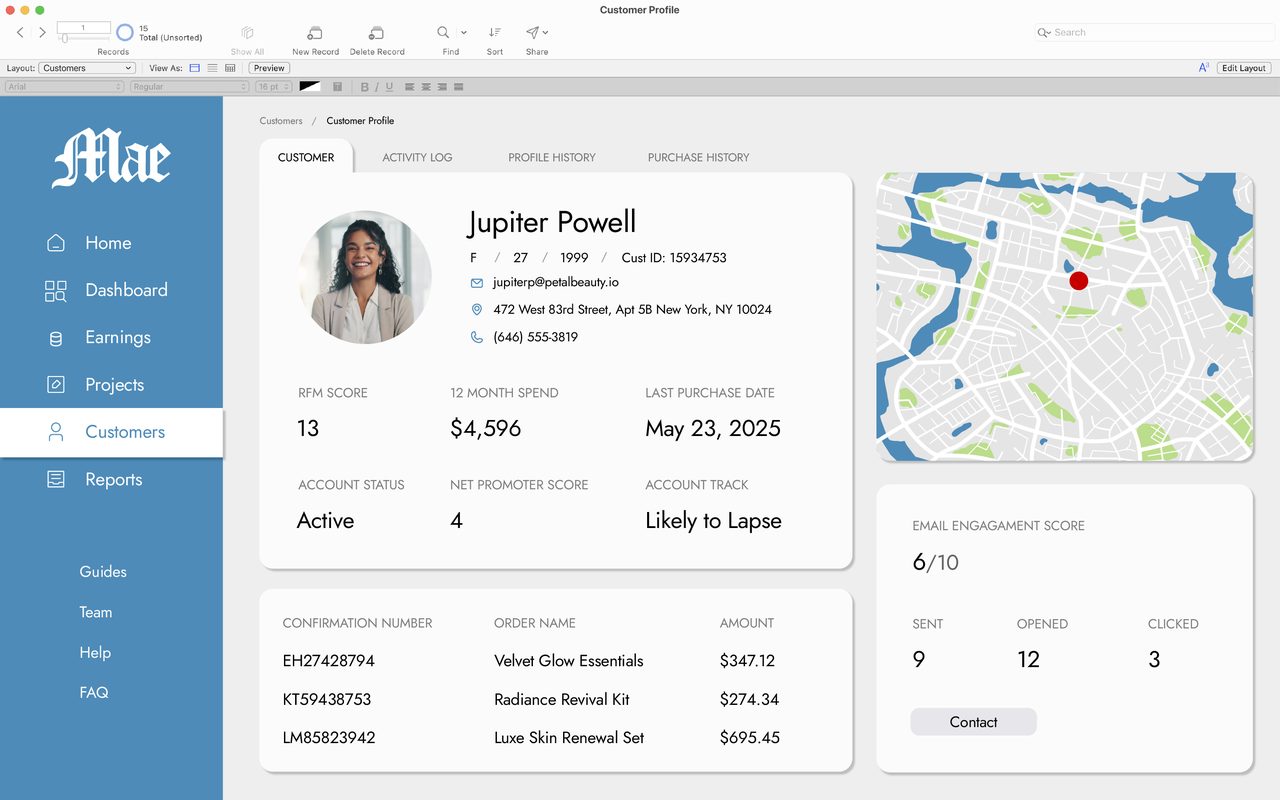This screenshot has height=800, width=1280.
Task: Click the Mae logo
Action: 112,158
